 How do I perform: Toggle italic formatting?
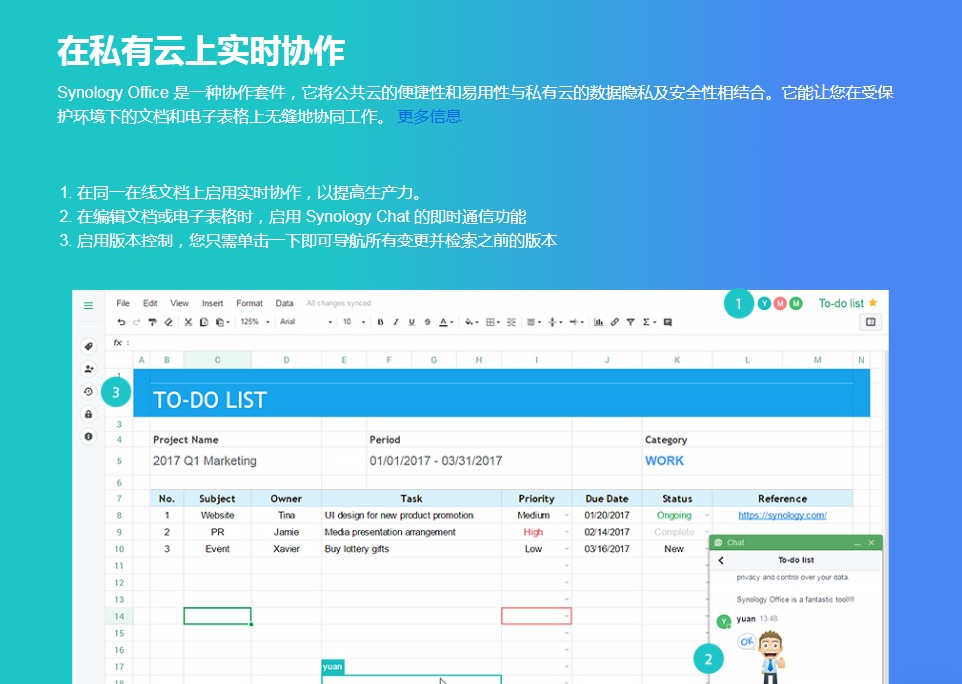[x=396, y=322]
